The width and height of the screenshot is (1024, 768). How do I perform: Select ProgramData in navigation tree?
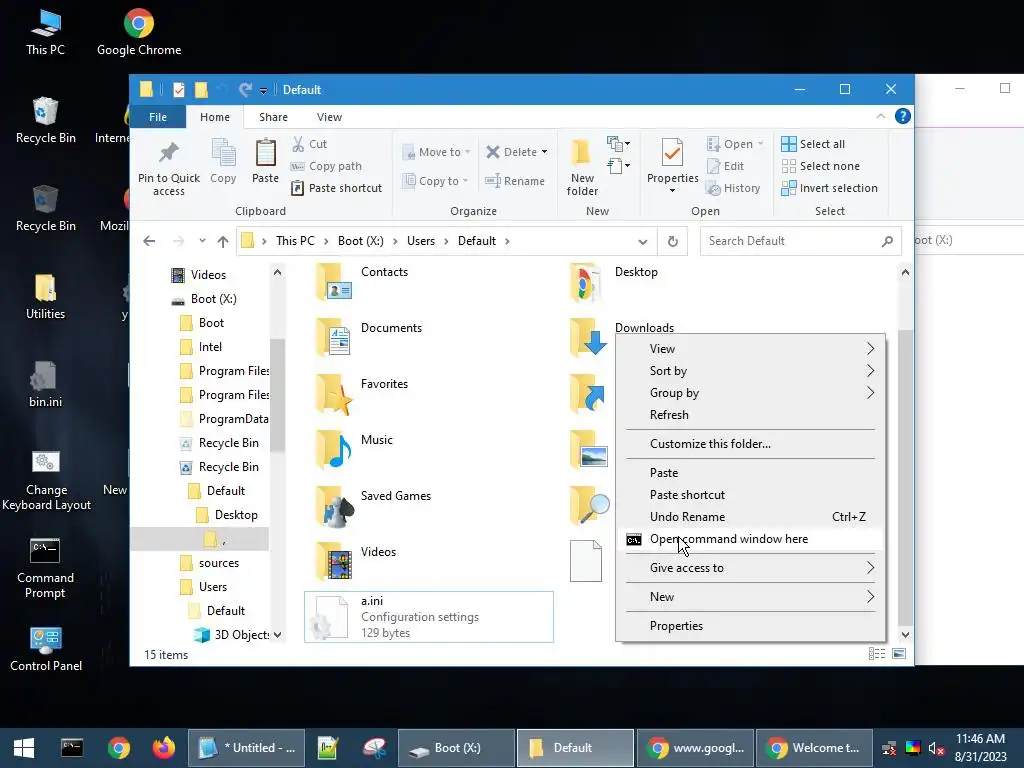[x=233, y=419]
